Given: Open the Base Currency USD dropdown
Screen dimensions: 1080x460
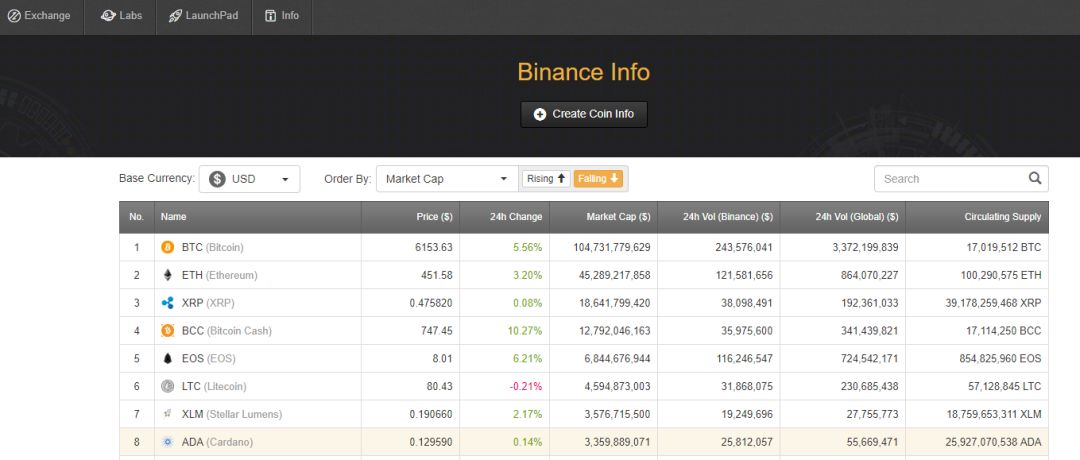Looking at the screenshot, I should (249, 179).
